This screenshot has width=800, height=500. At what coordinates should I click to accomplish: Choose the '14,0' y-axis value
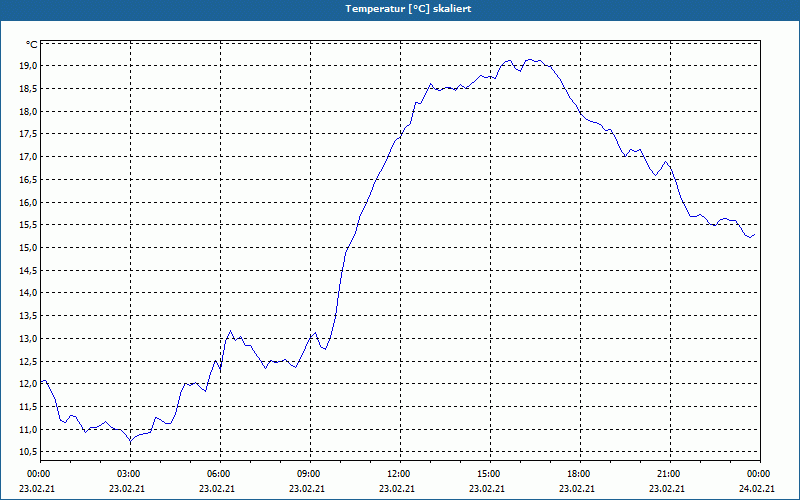tap(29, 293)
